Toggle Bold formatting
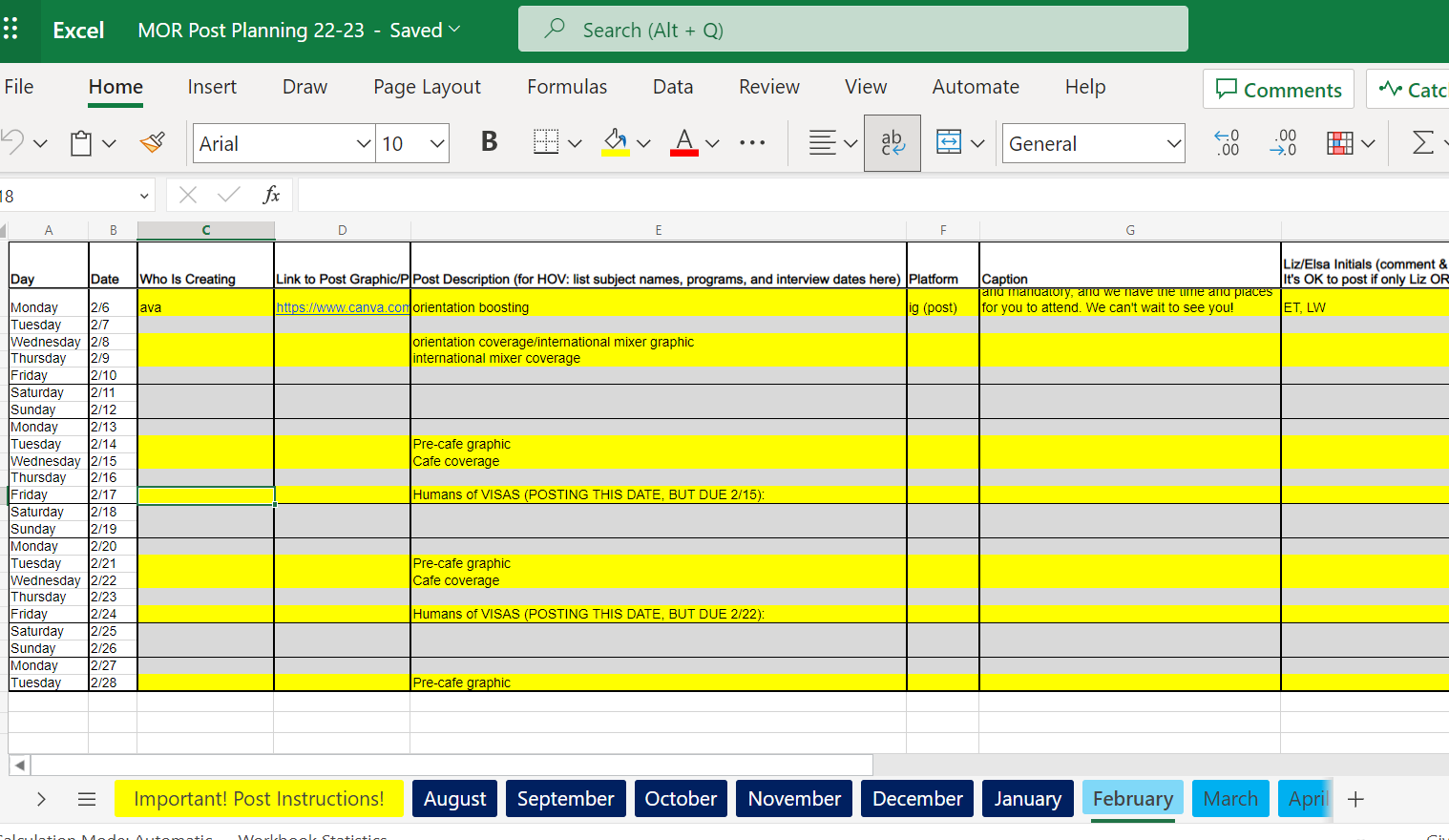 (x=489, y=143)
